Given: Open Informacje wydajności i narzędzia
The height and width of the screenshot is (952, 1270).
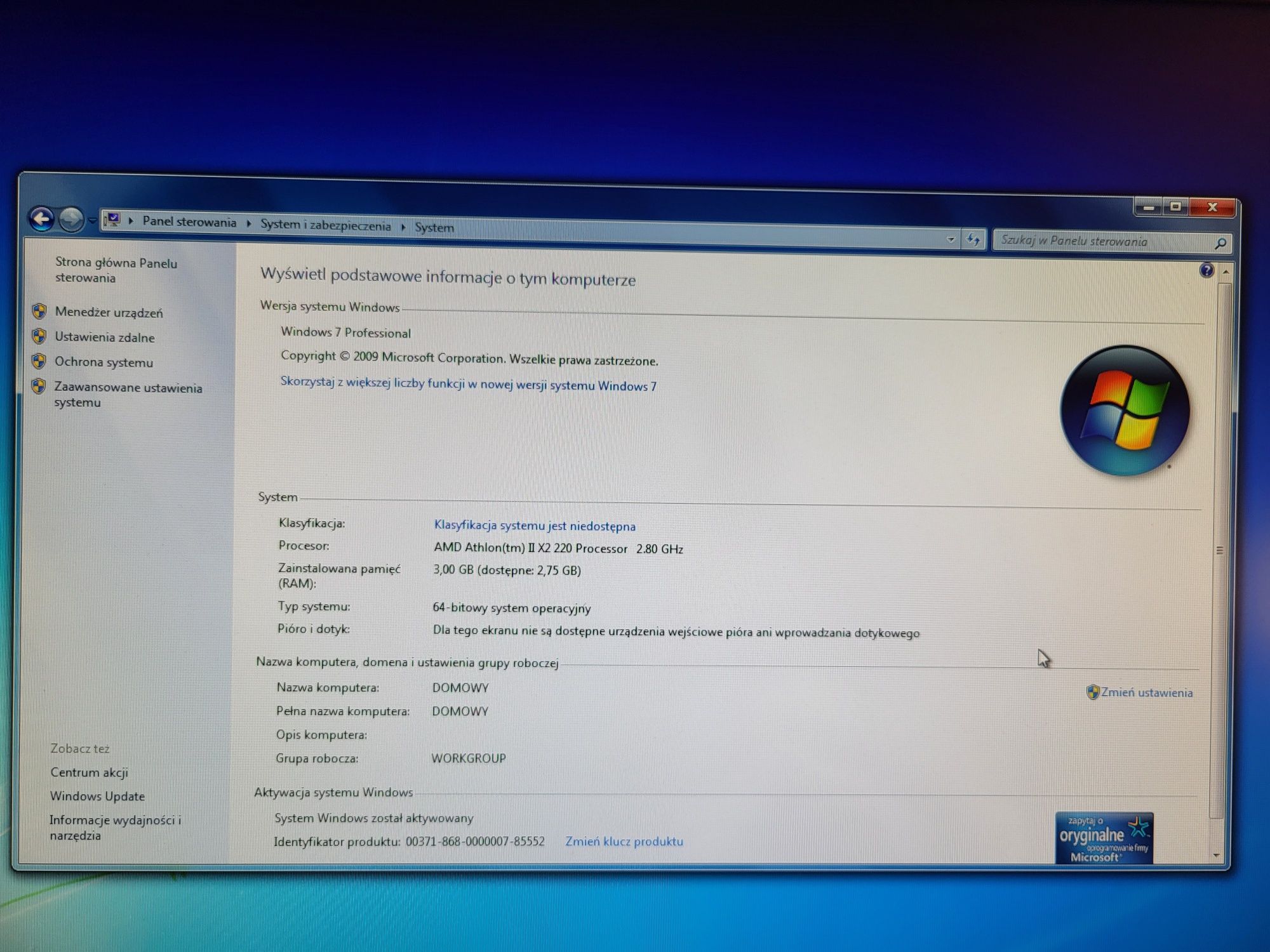Looking at the screenshot, I should point(115,828).
